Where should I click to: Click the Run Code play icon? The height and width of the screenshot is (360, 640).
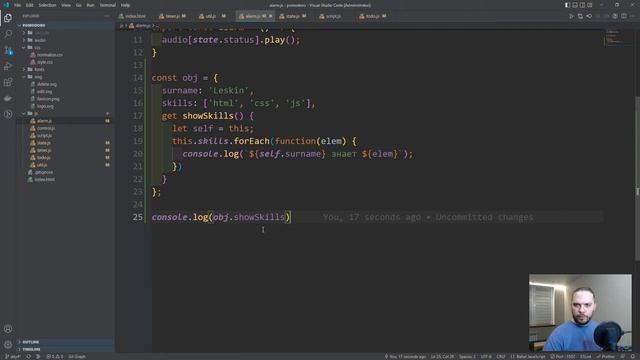[571, 16]
